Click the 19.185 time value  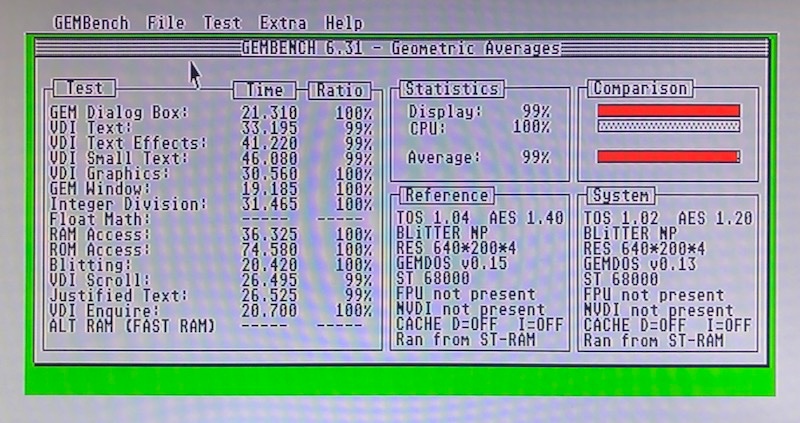[269, 189]
